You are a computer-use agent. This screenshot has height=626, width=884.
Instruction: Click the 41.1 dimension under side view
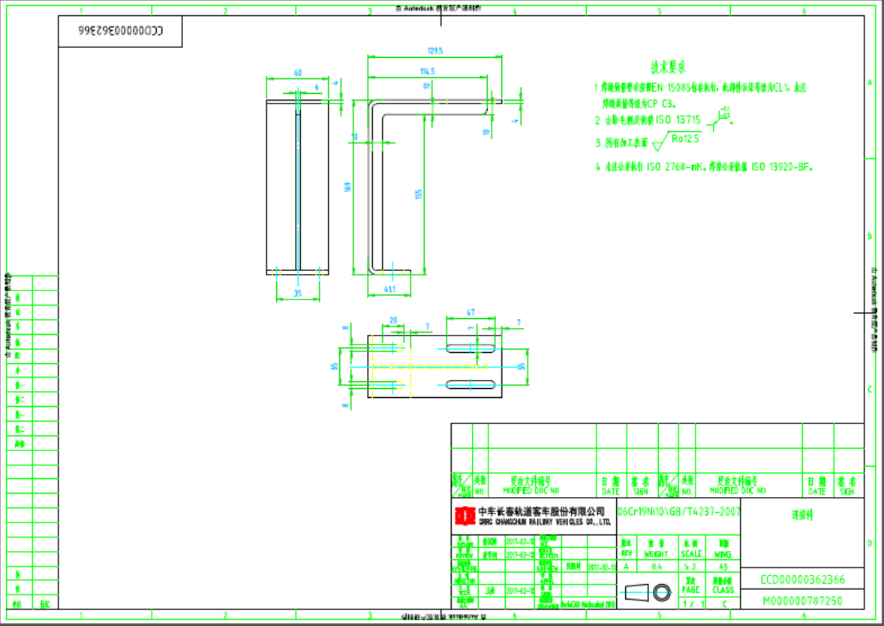[390, 289]
